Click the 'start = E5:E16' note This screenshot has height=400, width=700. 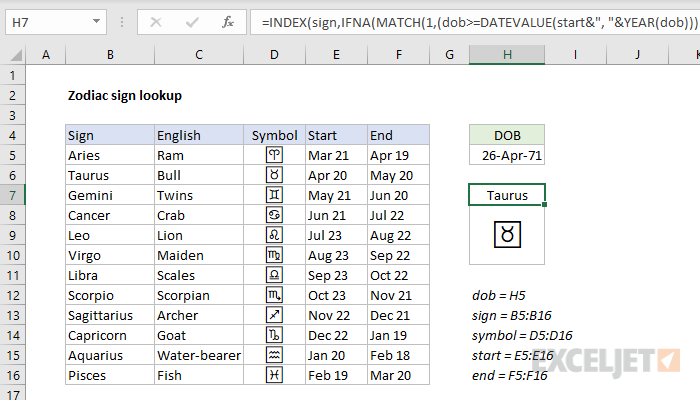(512, 355)
